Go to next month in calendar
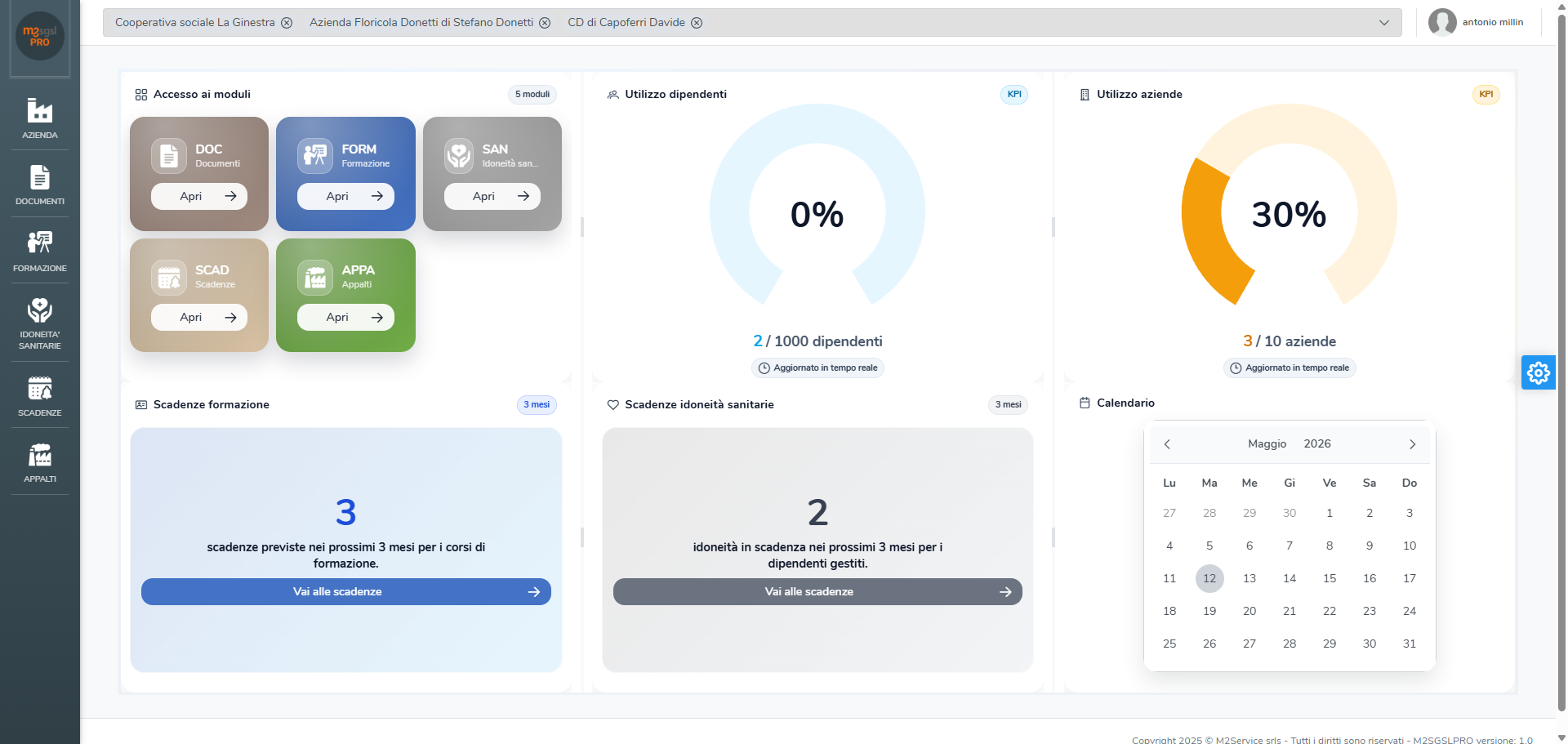1568x744 pixels. (1412, 444)
